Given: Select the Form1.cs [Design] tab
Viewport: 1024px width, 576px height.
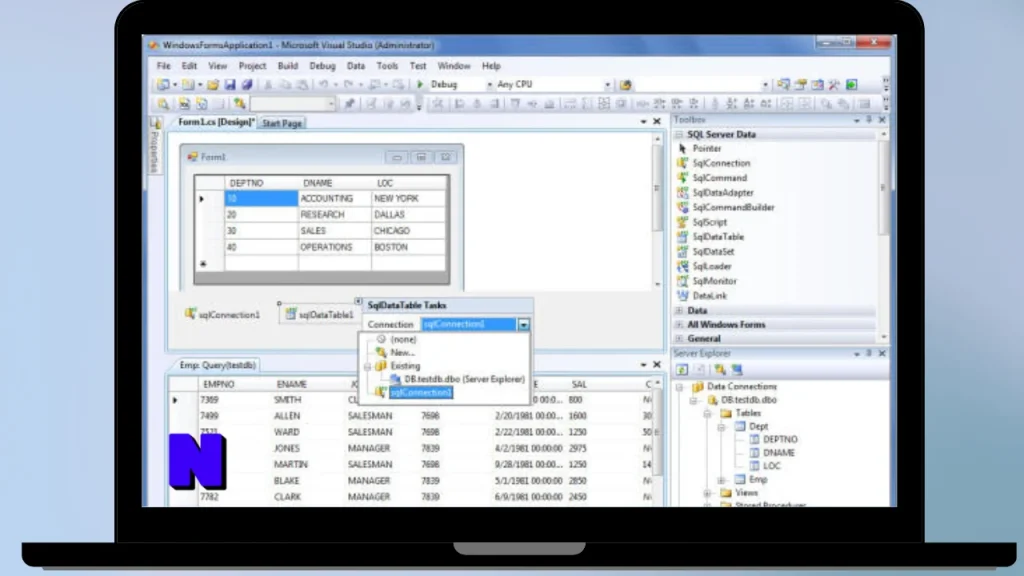Looking at the screenshot, I should click(x=216, y=122).
